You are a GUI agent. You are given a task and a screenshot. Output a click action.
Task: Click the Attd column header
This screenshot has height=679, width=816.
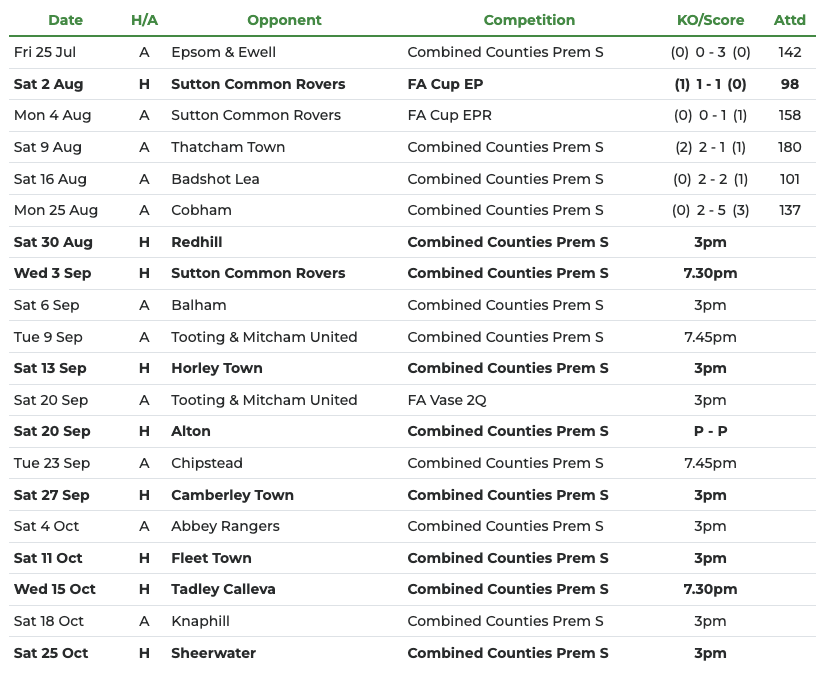pyautogui.click(x=789, y=20)
